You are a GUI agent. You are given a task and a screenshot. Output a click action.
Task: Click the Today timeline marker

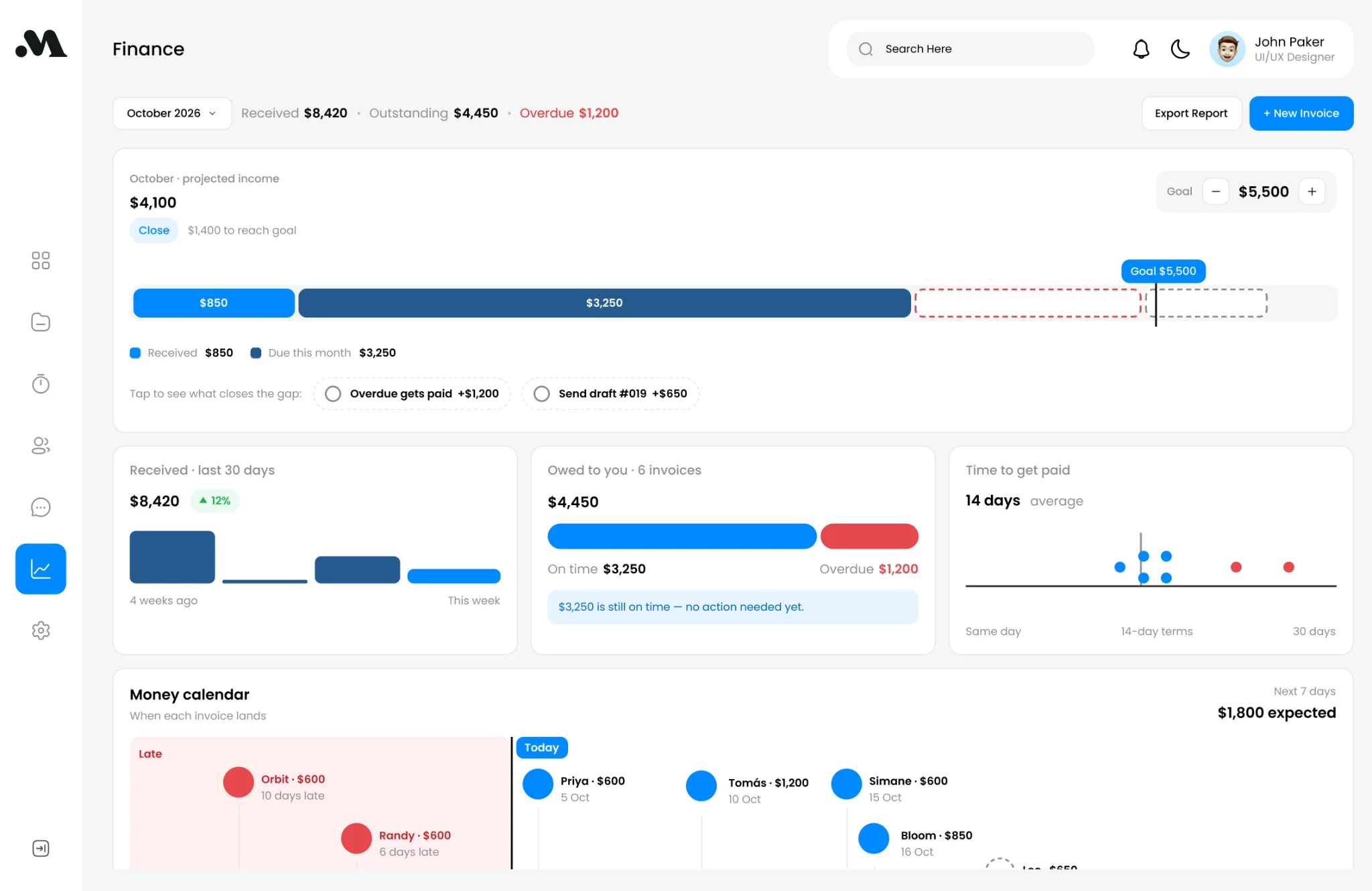541,748
